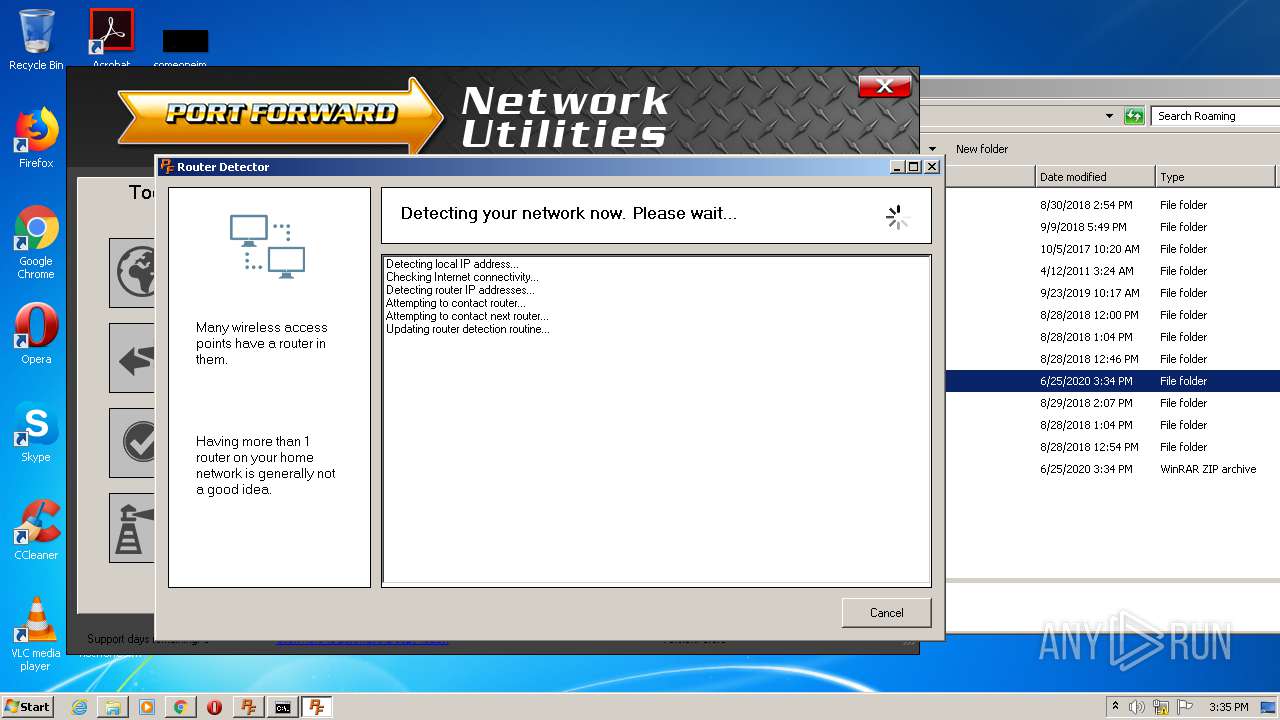Open Opera from the taskbar
This screenshot has width=1280, height=720.
click(214, 707)
